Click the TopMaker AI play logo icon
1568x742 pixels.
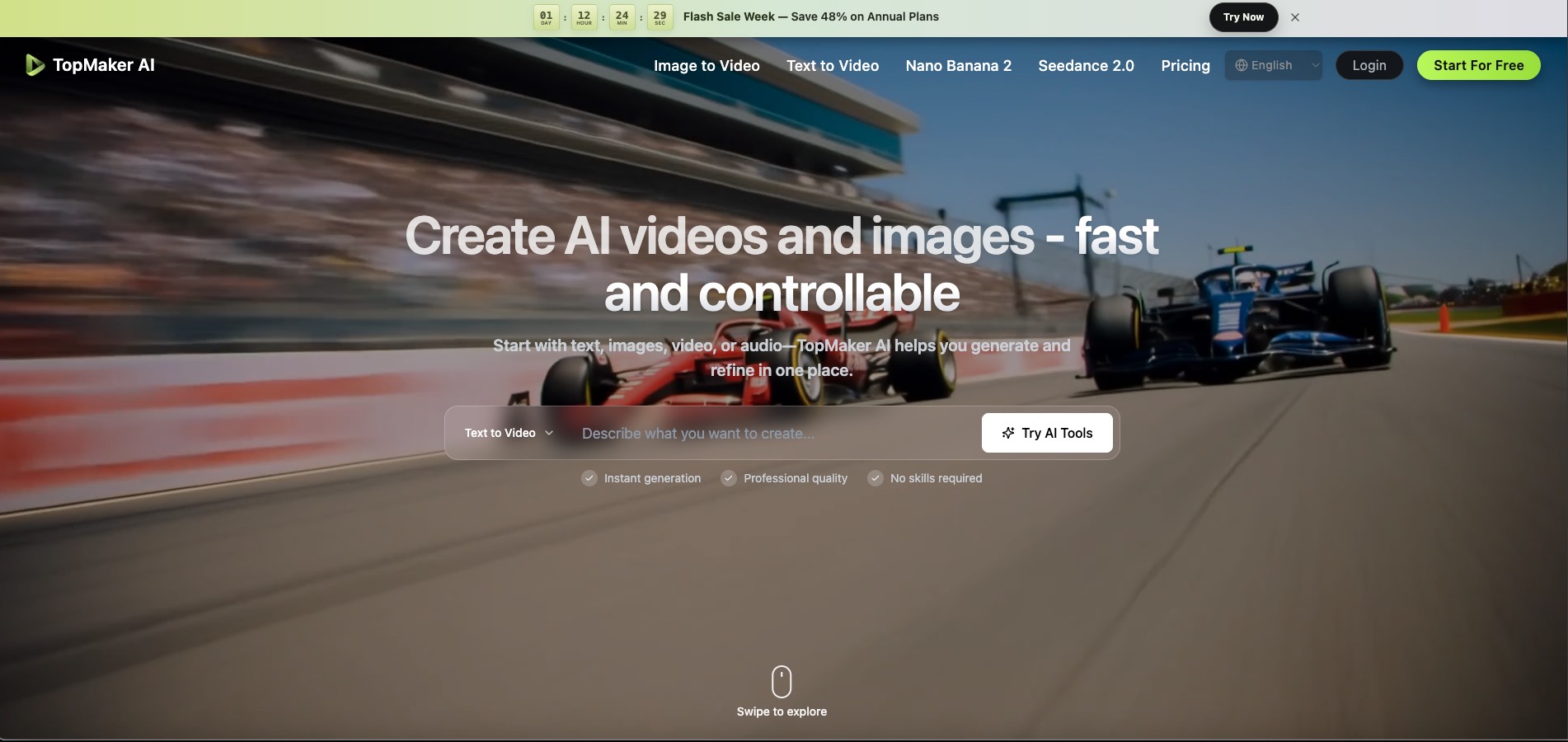tap(34, 64)
